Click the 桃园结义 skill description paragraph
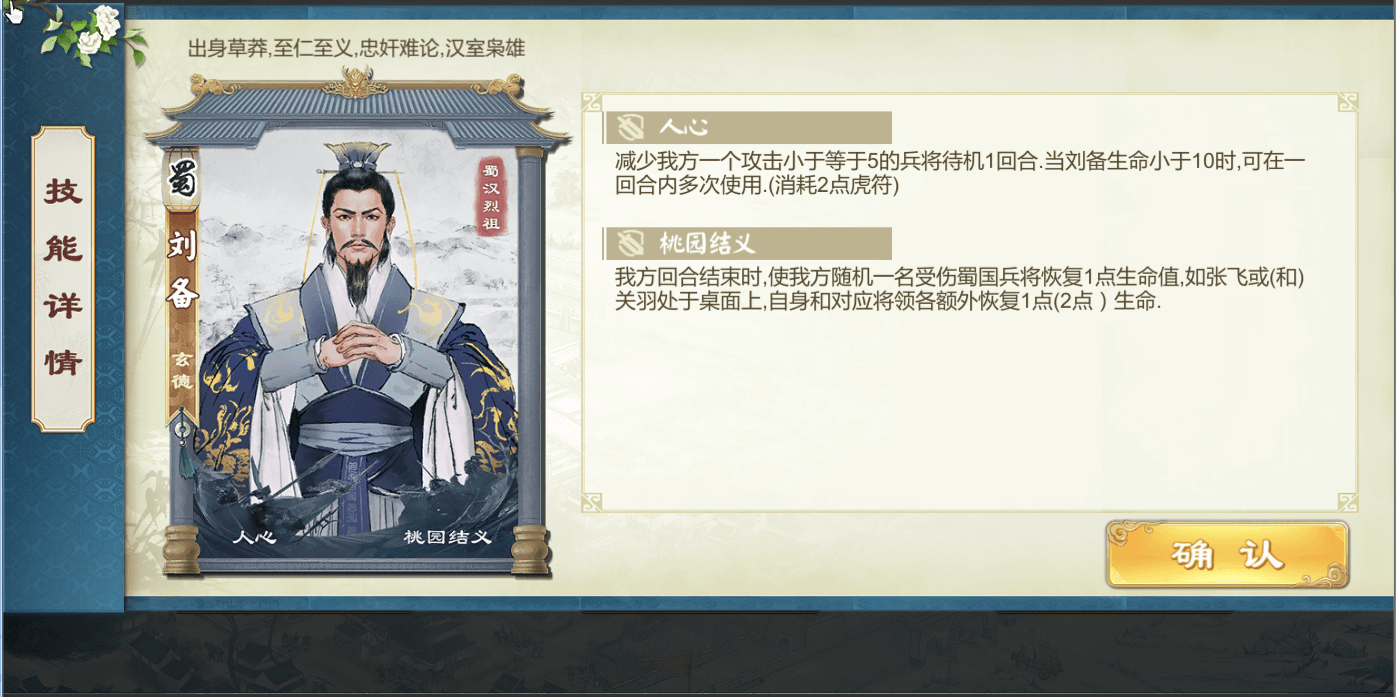This screenshot has width=1396, height=697. tap(960, 288)
